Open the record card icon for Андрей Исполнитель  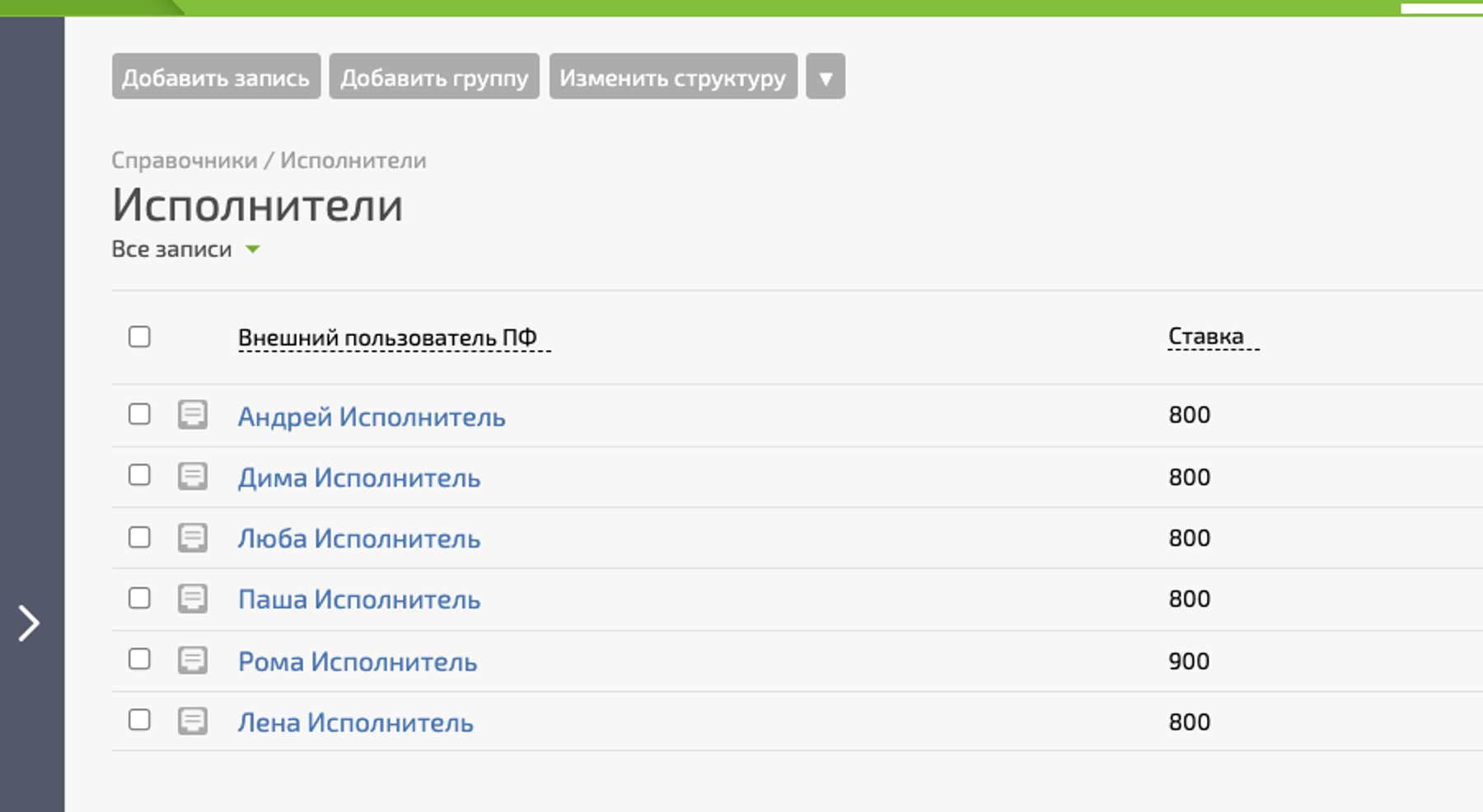pos(193,414)
